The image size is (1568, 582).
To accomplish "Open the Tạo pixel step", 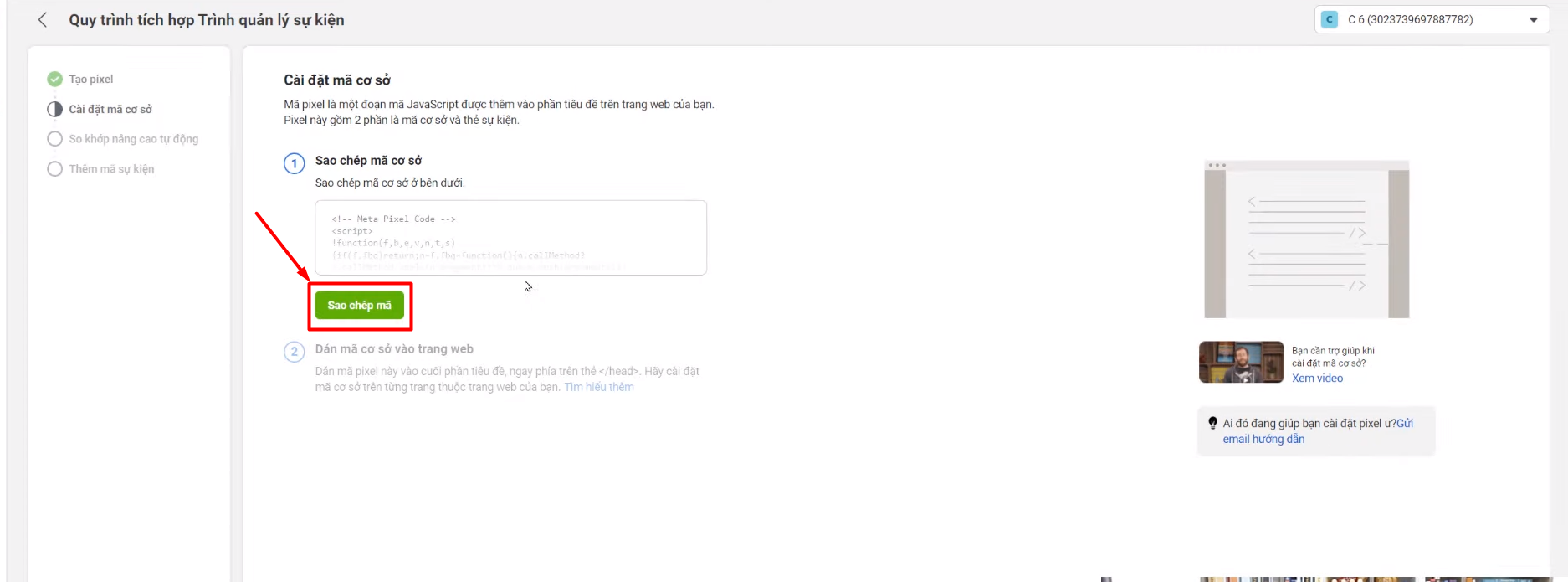I will tap(91, 80).
